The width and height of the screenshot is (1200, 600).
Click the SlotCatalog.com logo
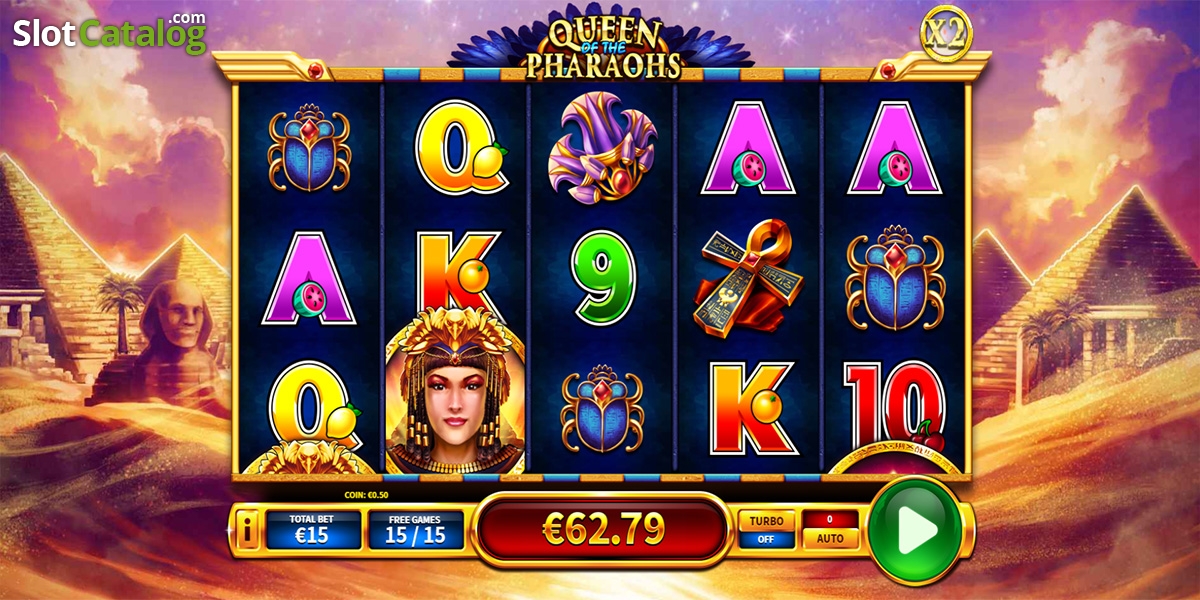(x=110, y=33)
